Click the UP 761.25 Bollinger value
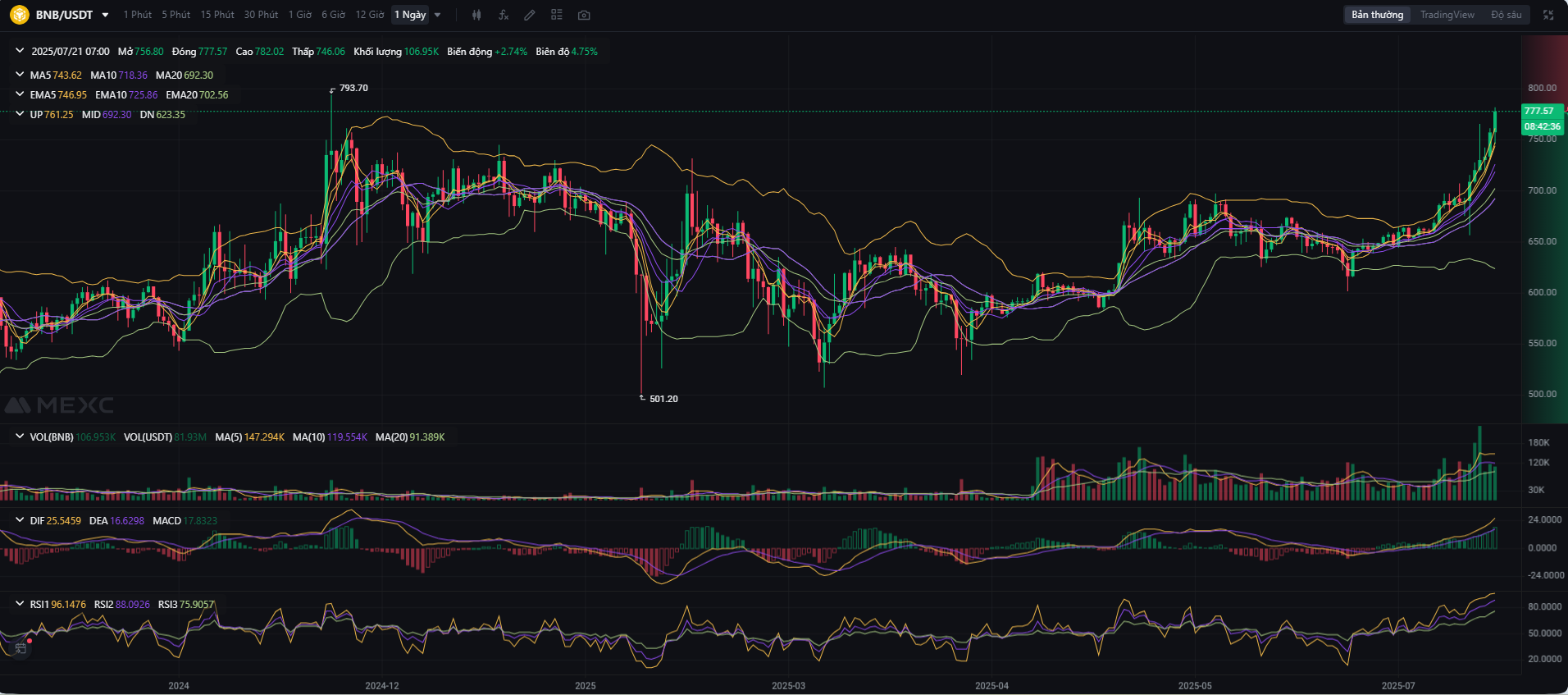This screenshot has width=1568, height=695. (x=52, y=114)
